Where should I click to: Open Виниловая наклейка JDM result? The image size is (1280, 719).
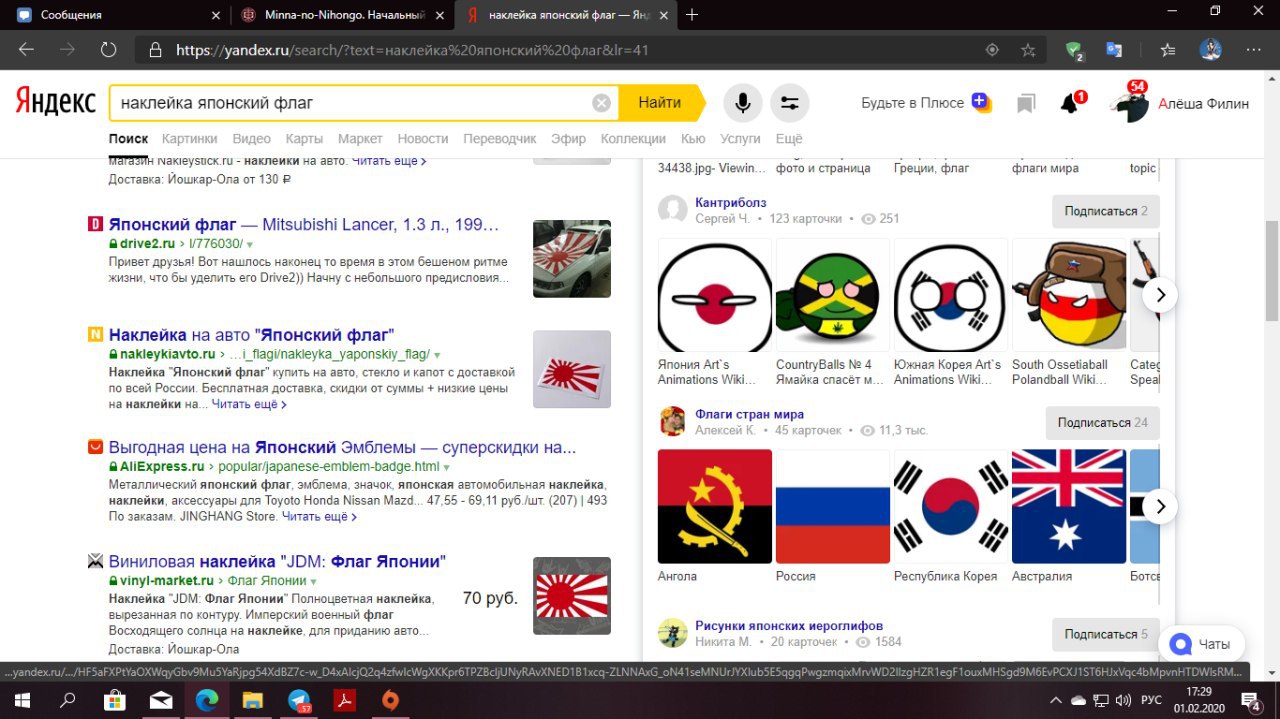(277, 561)
